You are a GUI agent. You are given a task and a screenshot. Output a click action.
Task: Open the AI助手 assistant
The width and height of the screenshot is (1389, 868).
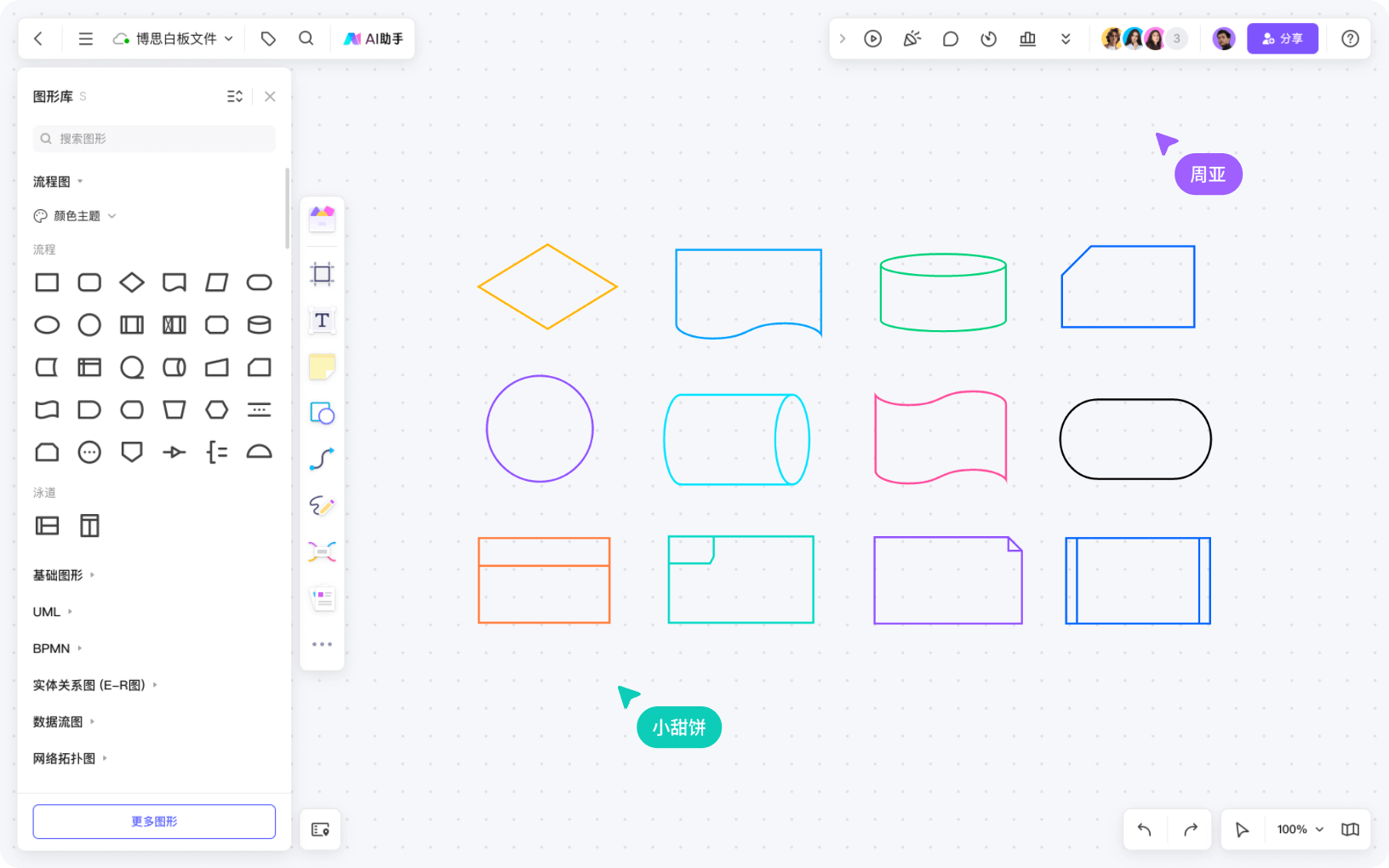374,39
